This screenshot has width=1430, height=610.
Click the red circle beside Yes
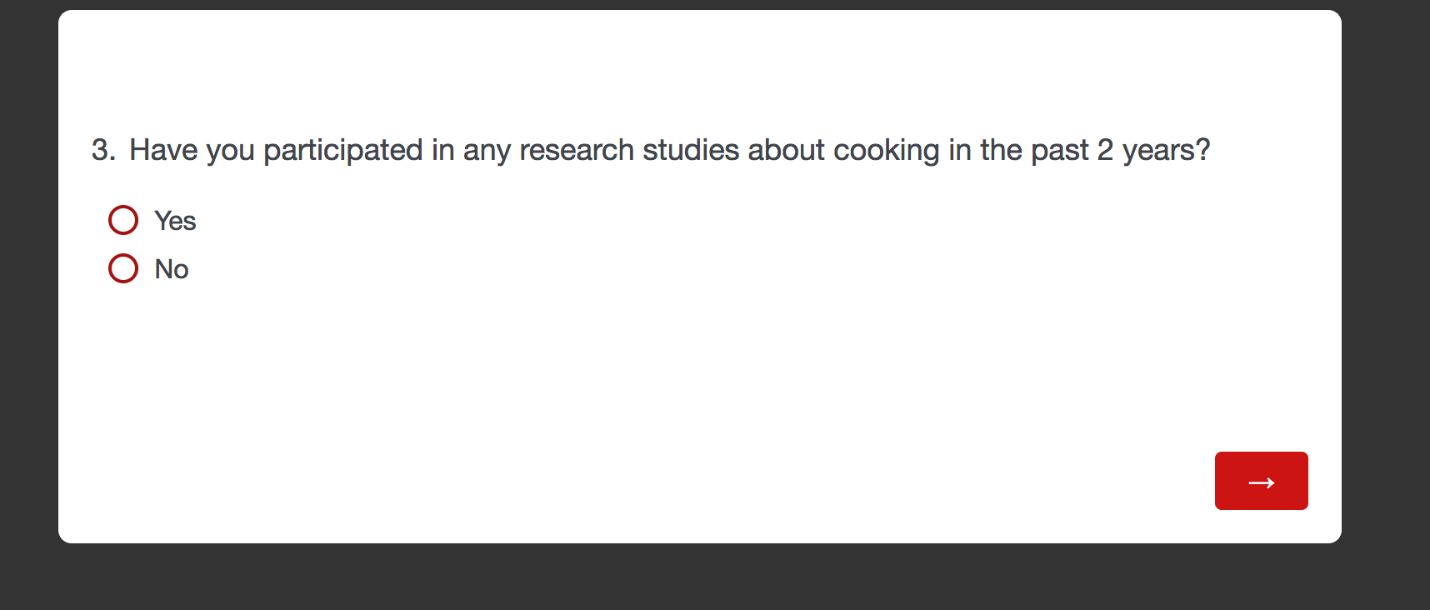click(123, 220)
